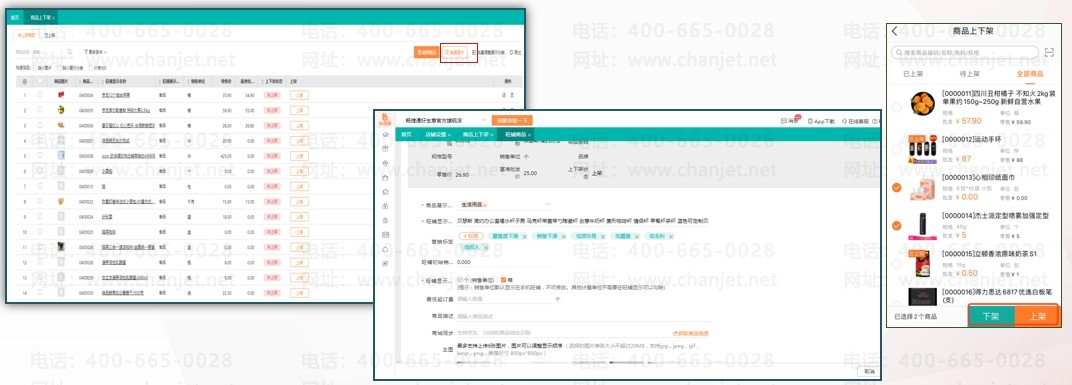Click the fourth icon in the detail window sidebar
Screen dimensions: 1072x385
(386, 178)
